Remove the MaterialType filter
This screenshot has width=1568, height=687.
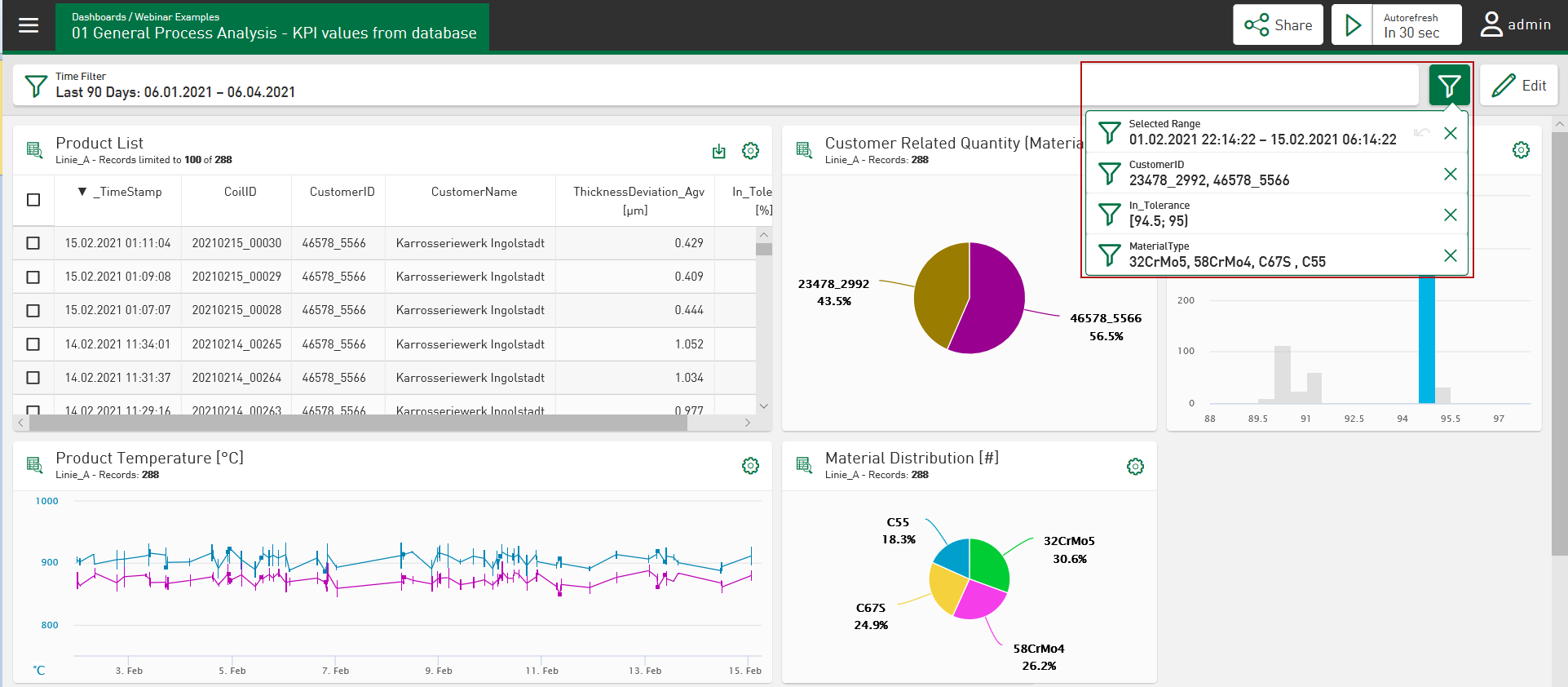pyautogui.click(x=1450, y=255)
